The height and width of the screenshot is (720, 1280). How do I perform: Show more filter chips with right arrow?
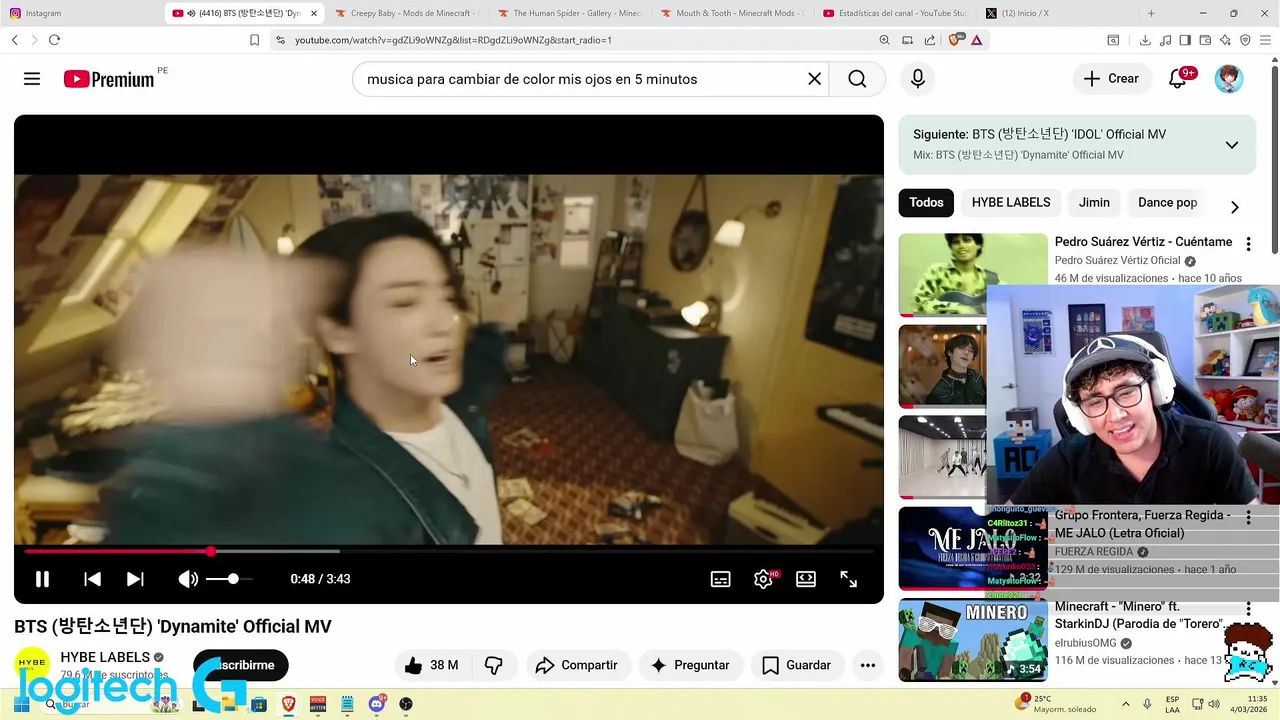[x=1234, y=207]
